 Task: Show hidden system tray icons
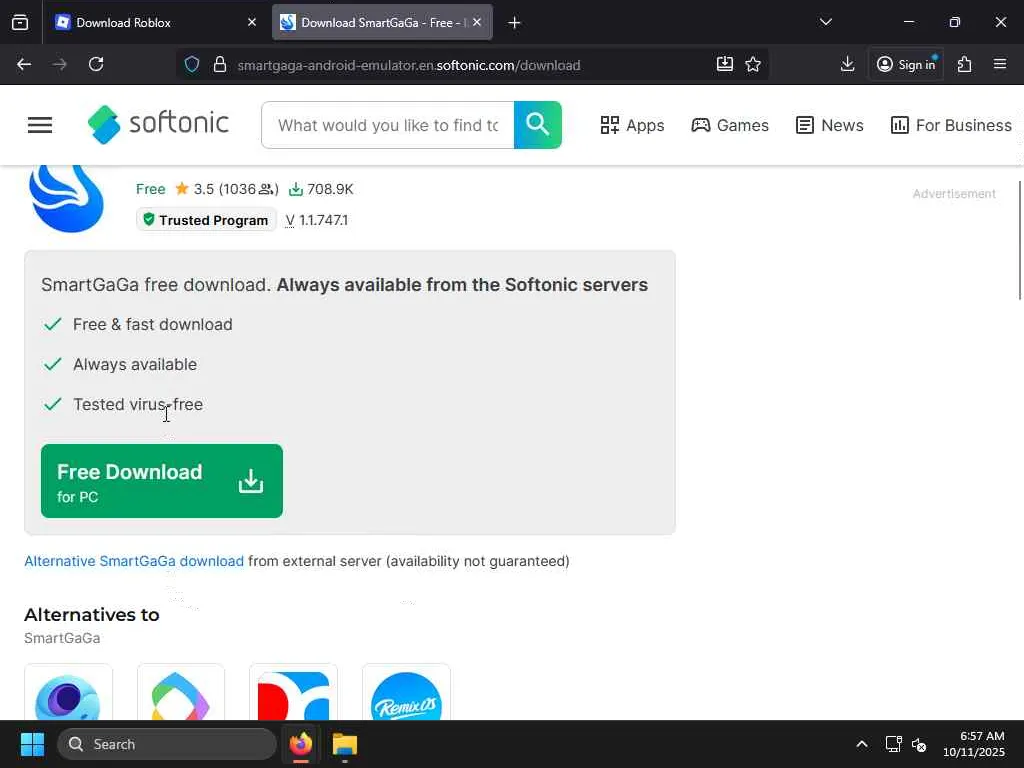[862, 744]
